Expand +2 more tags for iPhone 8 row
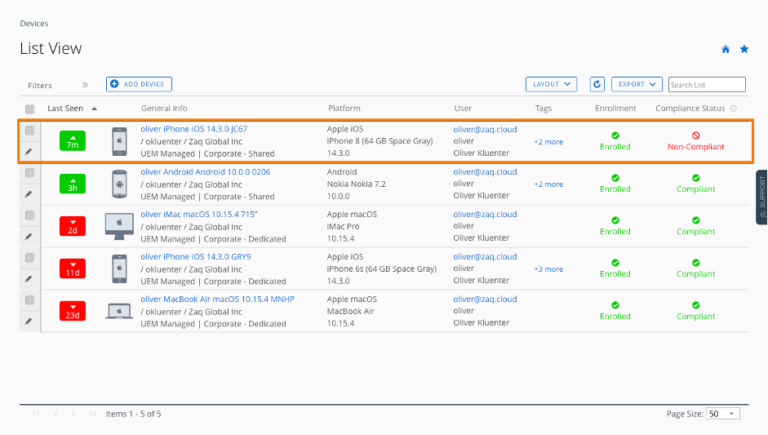 coord(549,142)
